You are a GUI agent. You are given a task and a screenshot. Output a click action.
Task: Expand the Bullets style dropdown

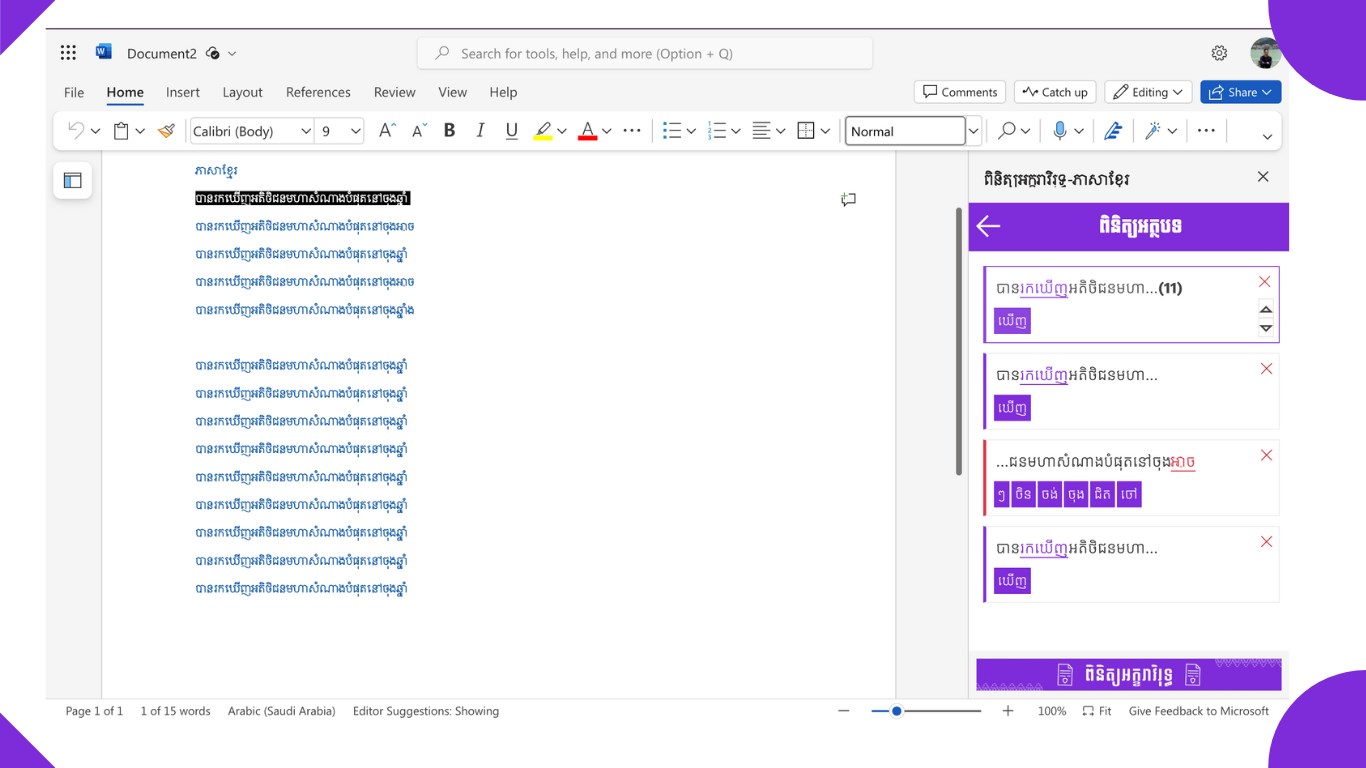pyautogui.click(x=691, y=131)
